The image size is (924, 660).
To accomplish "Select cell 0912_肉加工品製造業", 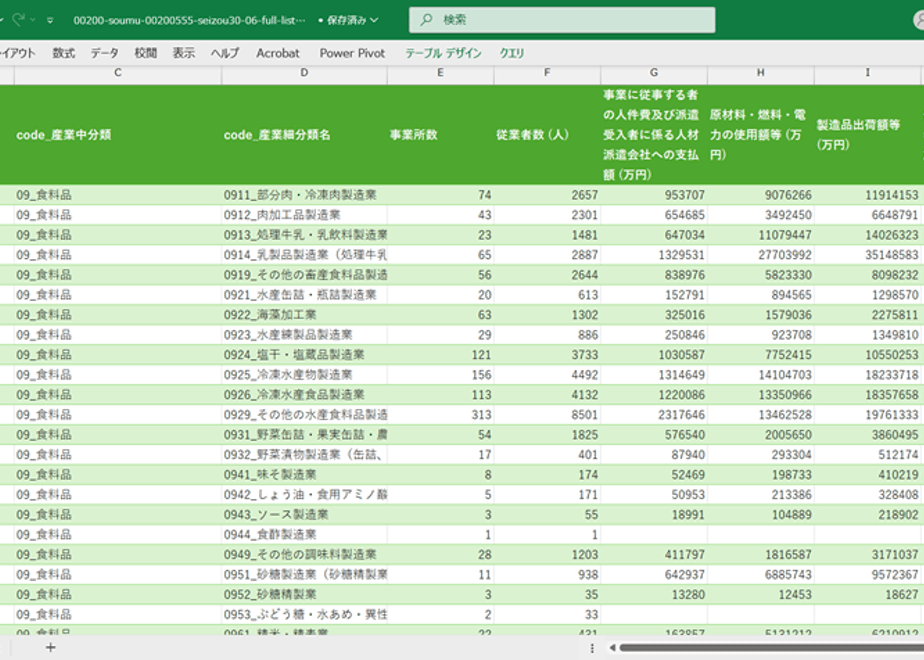I will click(304, 215).
